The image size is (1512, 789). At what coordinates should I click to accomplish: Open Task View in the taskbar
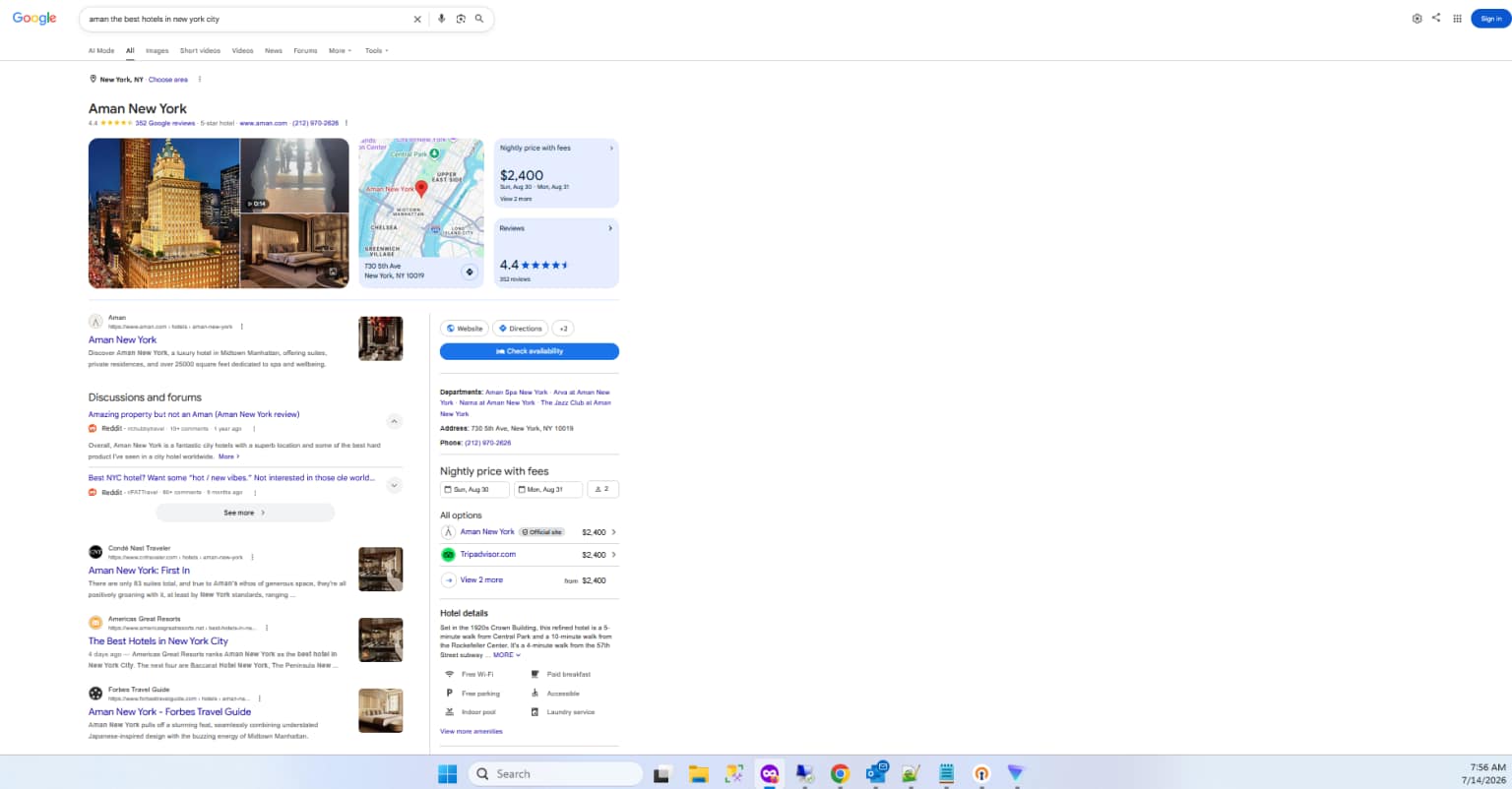pos(661,774)
